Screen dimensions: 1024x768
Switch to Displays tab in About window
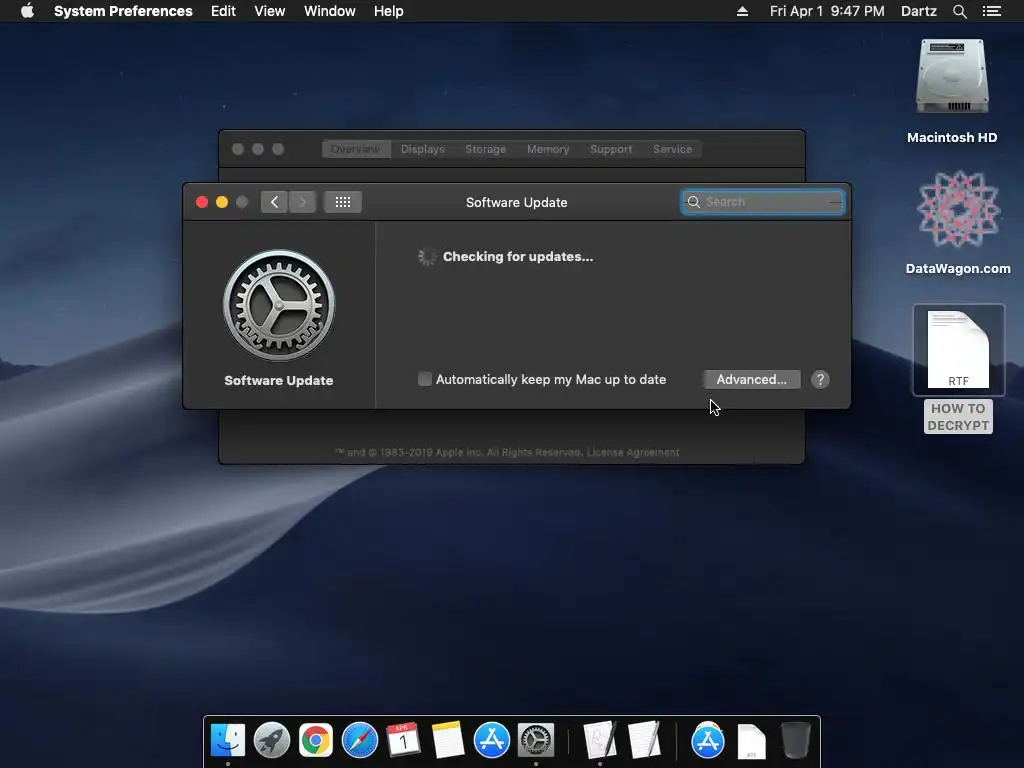423,149
